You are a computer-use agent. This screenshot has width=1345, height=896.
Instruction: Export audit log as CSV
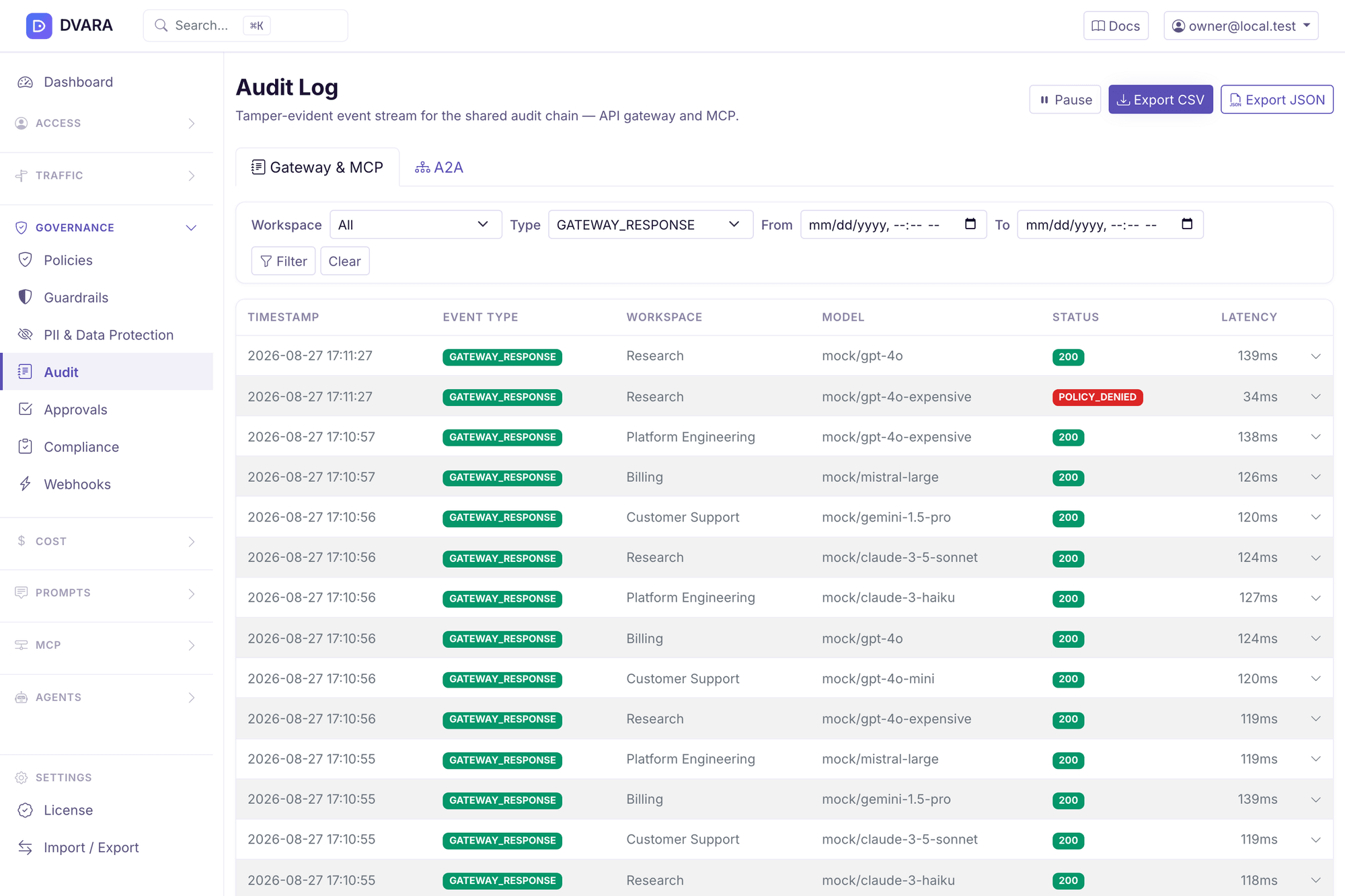pyautogui.click(x=1161, y=99)
